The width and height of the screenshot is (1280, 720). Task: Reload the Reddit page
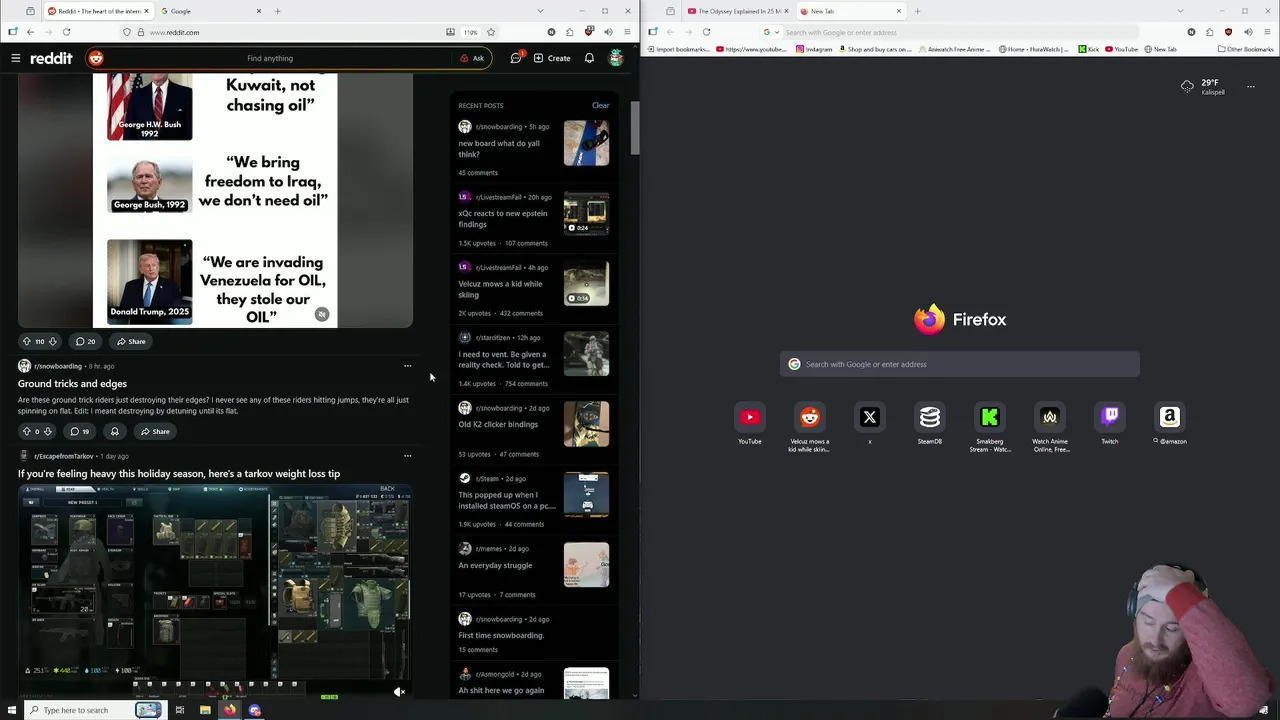tap(66, 32)
